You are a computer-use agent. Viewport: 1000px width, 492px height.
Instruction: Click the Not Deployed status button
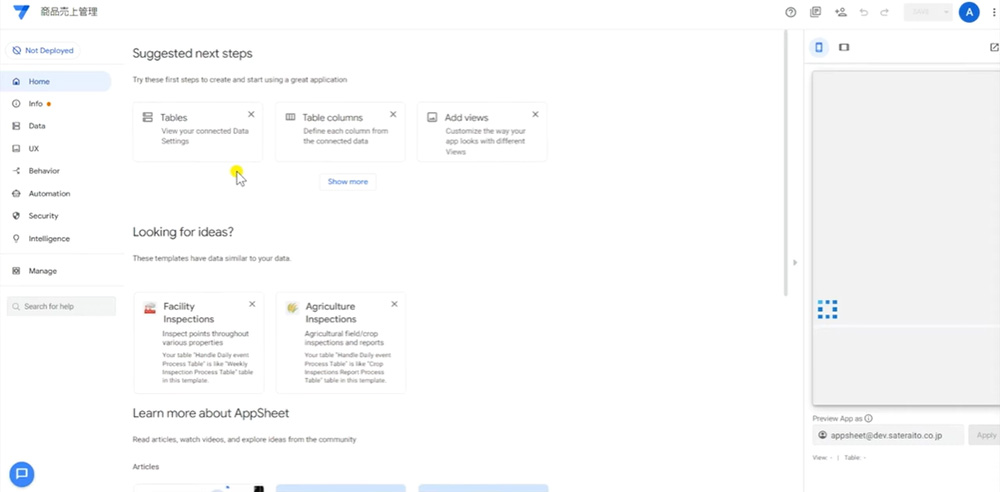pos(43,50)
